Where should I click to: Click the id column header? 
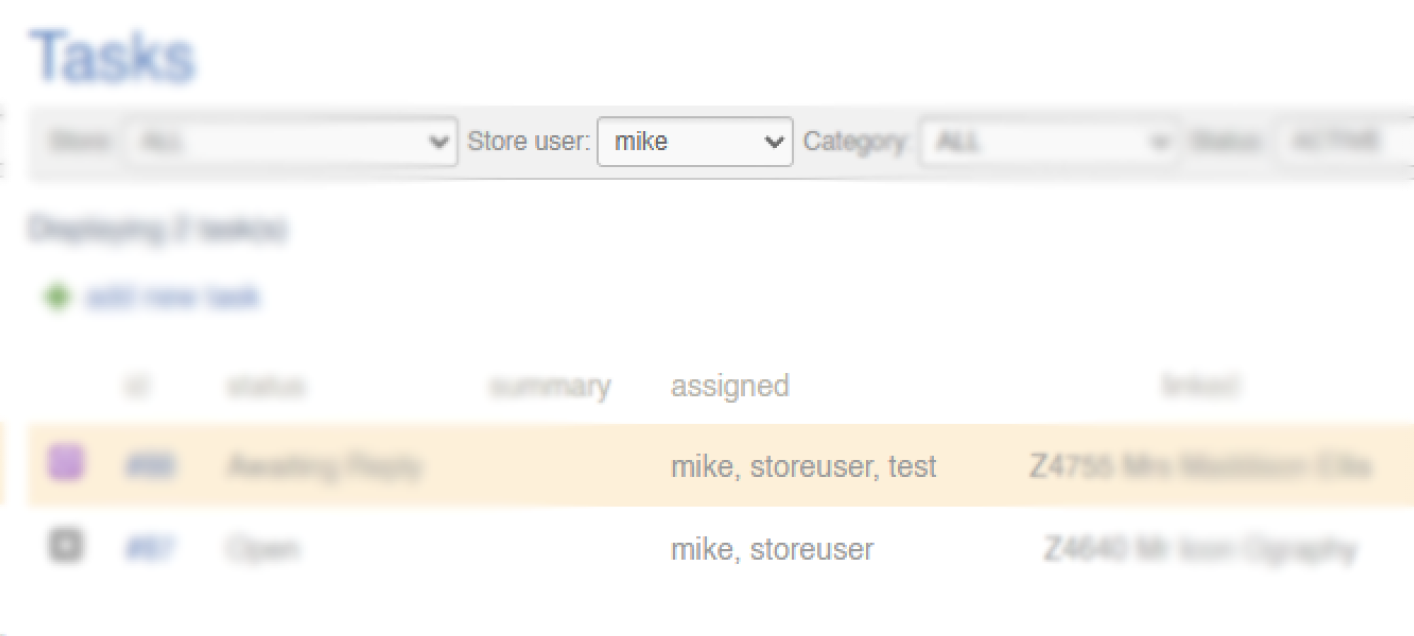click(136, 386)
